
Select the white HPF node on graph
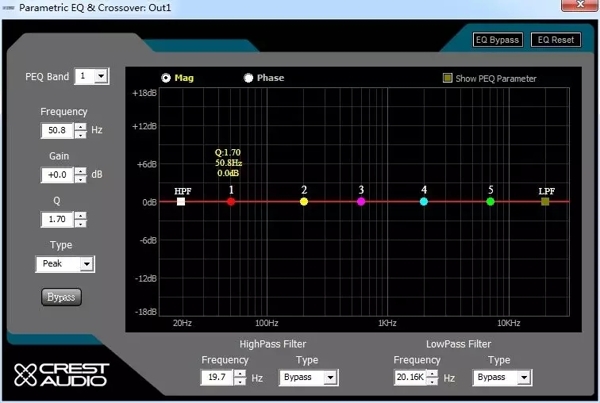coord(181,202)
